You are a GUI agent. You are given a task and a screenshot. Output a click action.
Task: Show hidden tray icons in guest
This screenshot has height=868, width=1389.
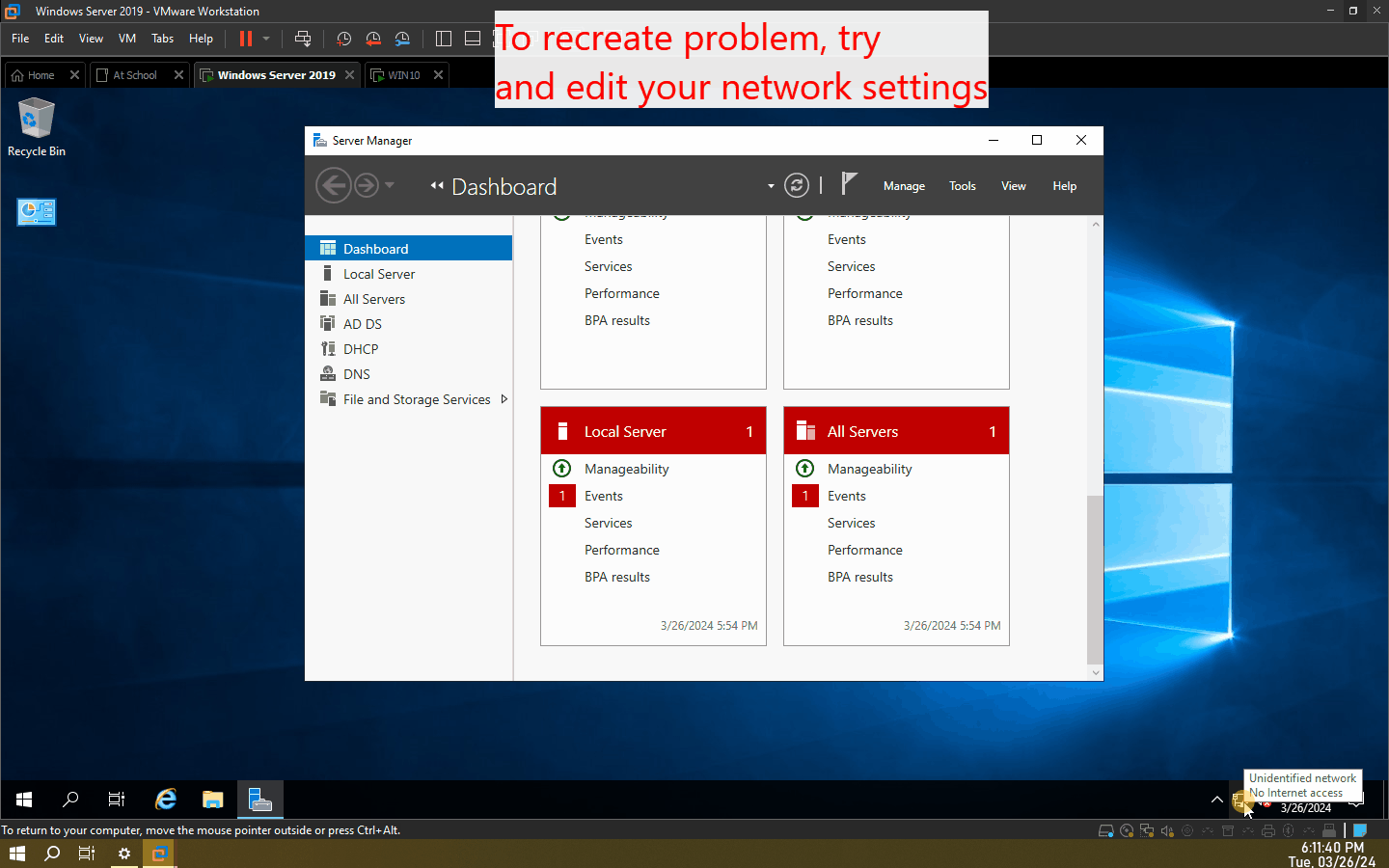pos(1217,800)
